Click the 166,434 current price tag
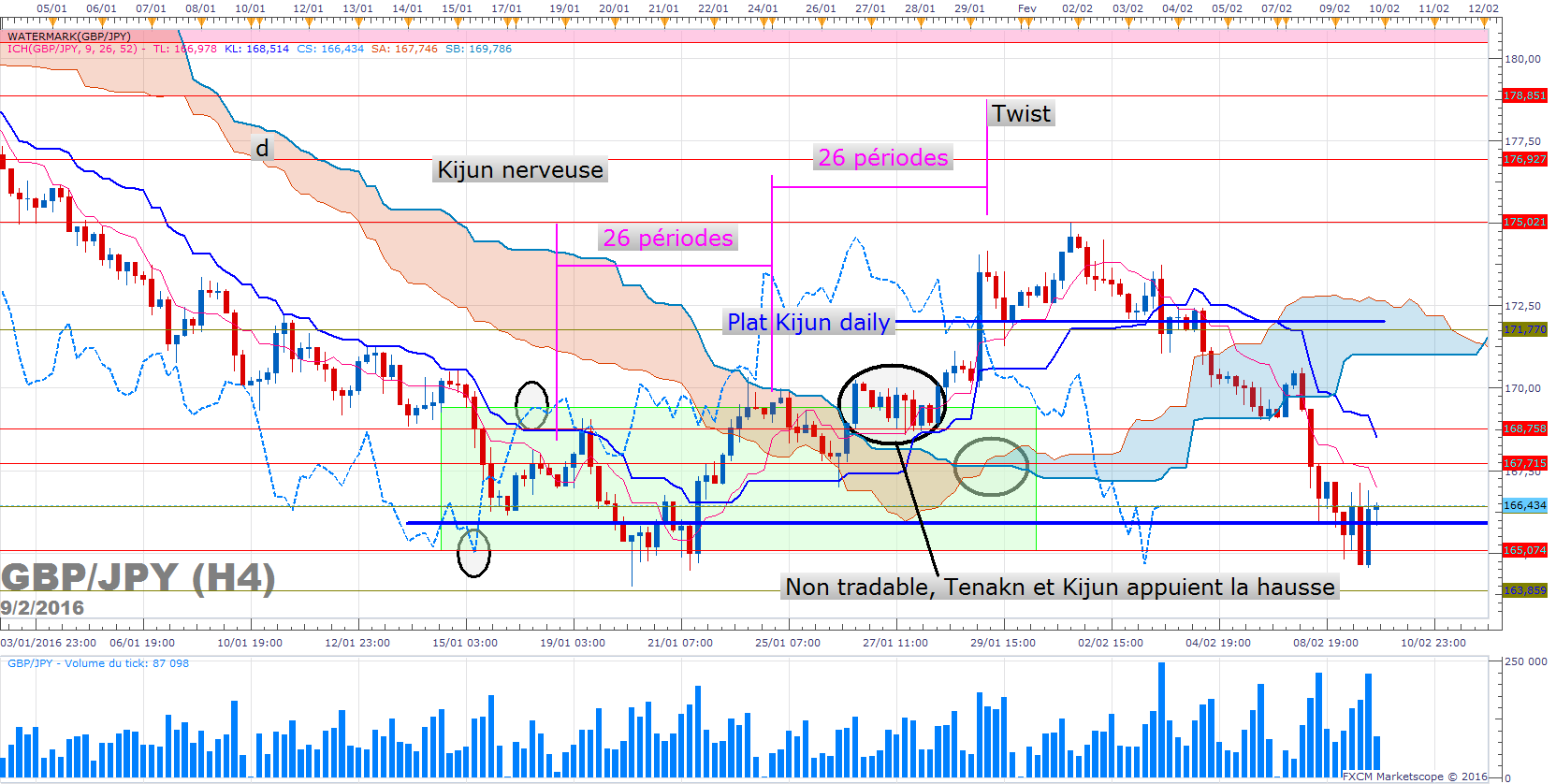This screenshot has height=784, width=1556. click(x=1524, y=505)
